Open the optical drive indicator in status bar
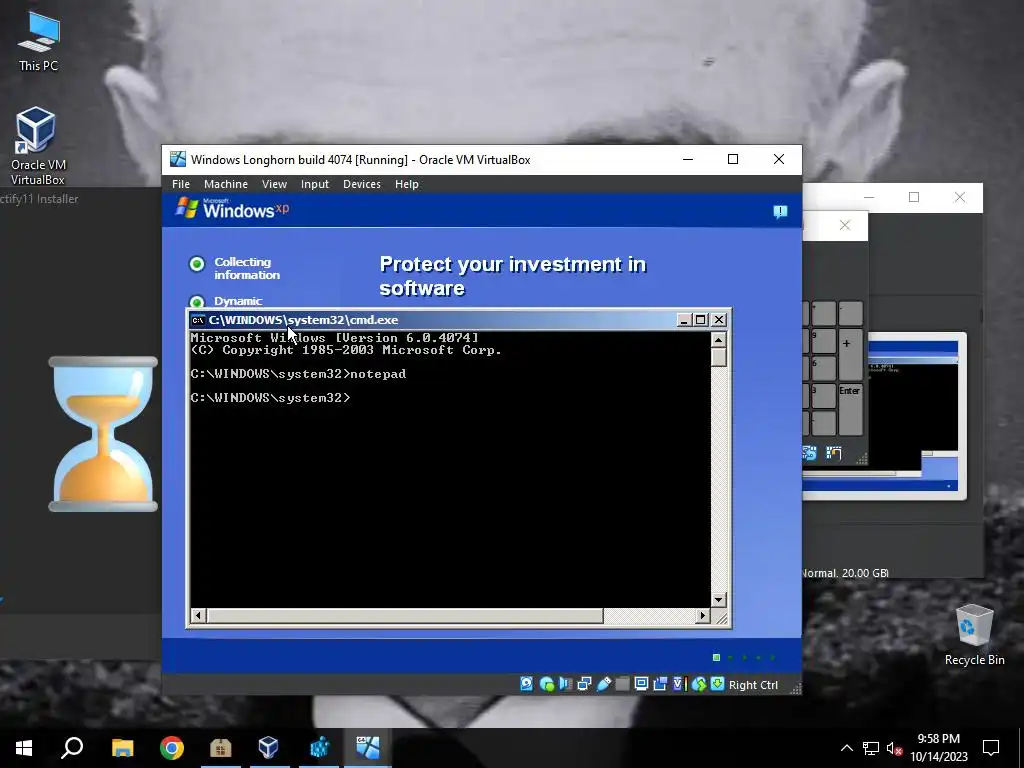 pos(547,684)
